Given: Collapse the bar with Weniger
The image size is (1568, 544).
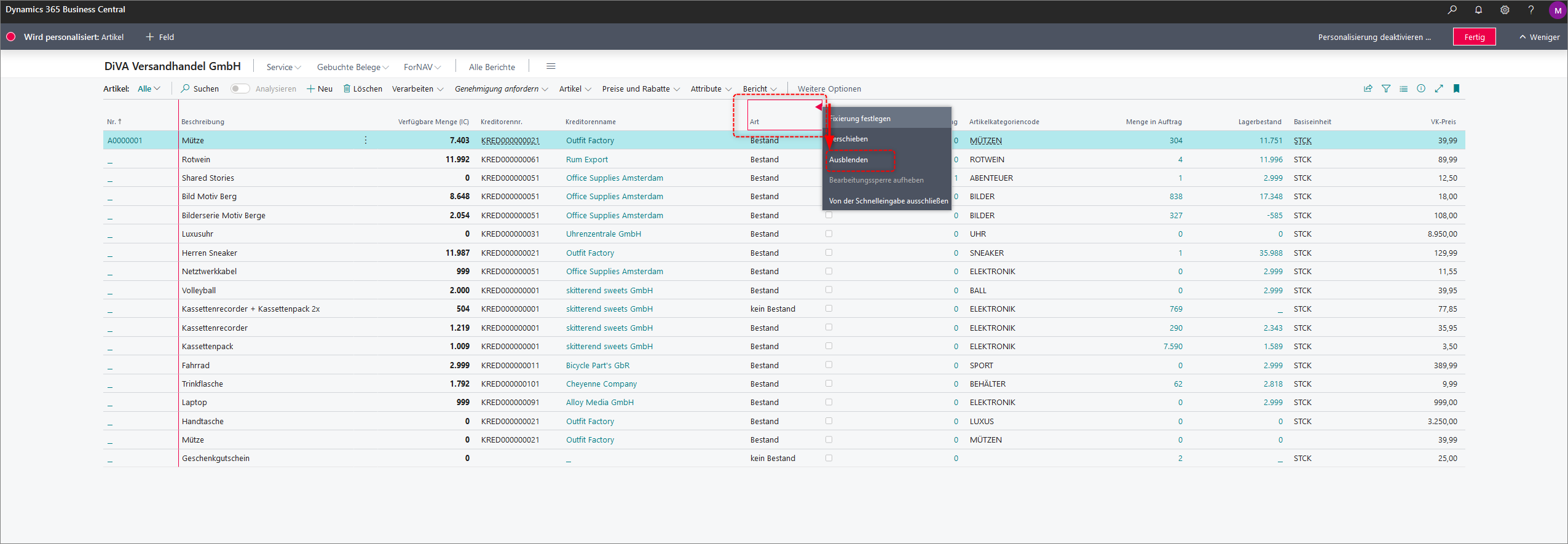Looking at the screenshot, I should (x=1540, y=37).
